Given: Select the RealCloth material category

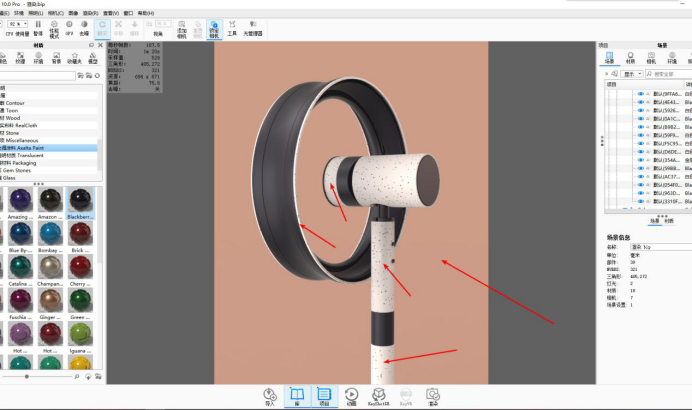Looking at the screenshot, I should [26, 125].
